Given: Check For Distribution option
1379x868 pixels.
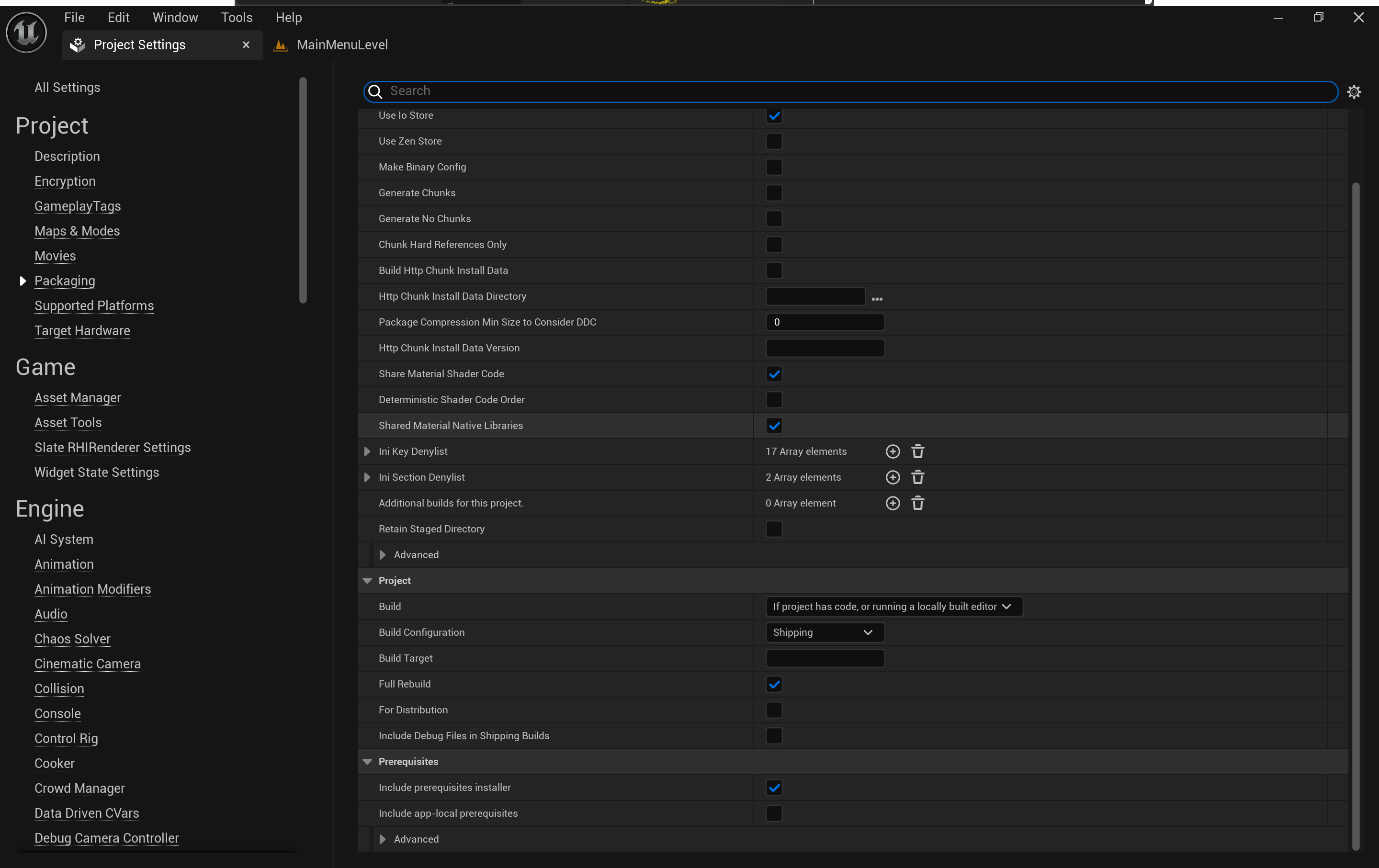Looking at the screenshot, I should click(x=774, y=710).
